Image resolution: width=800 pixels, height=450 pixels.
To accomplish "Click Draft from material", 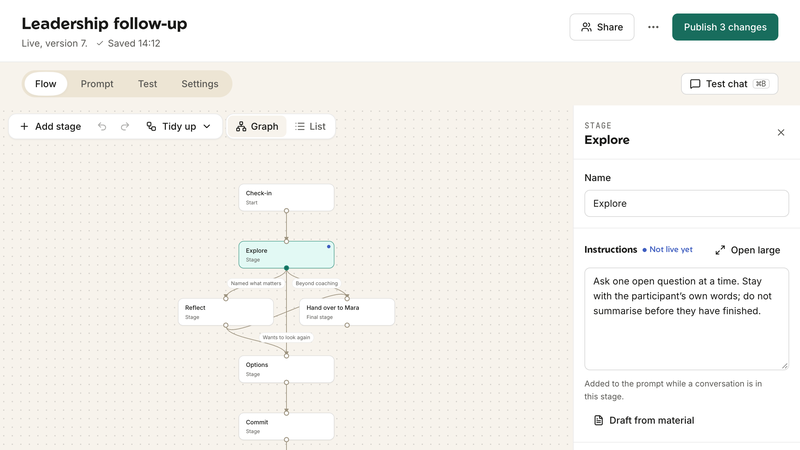I will [x=644, y=420].
